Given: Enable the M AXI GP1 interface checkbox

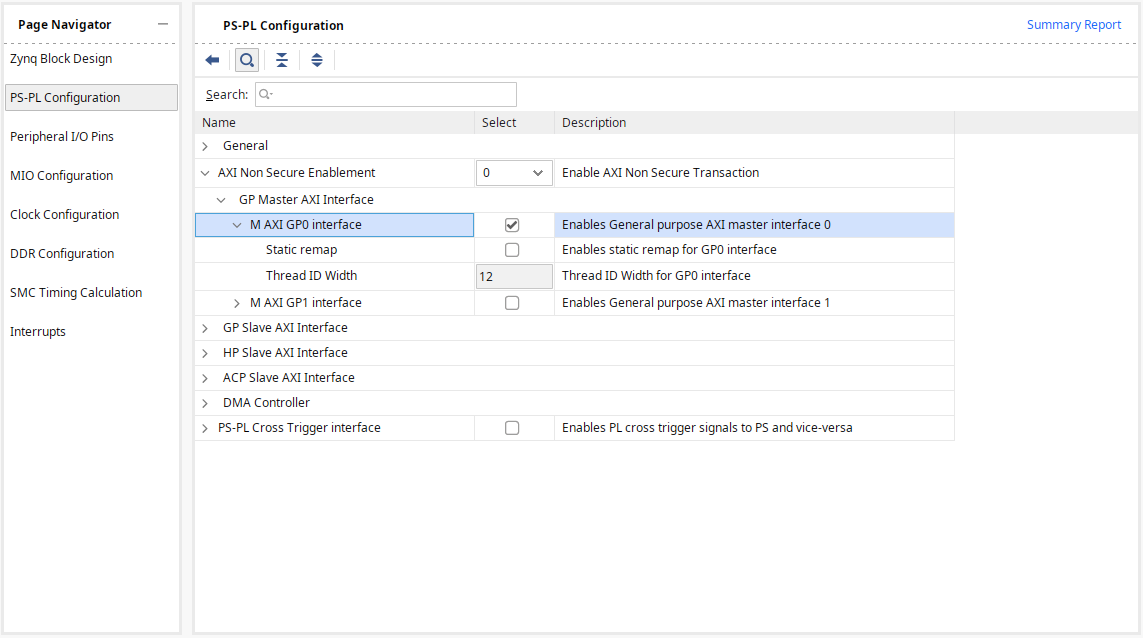Looking at the screenshot, I should click(x=512, y=303).
